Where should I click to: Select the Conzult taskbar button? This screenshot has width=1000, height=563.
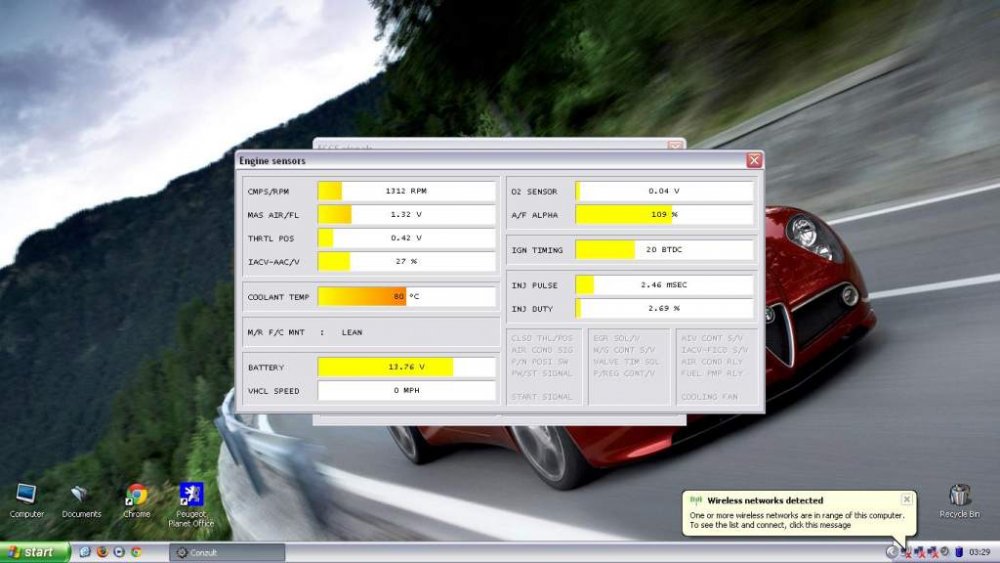[x=226, y=552]
